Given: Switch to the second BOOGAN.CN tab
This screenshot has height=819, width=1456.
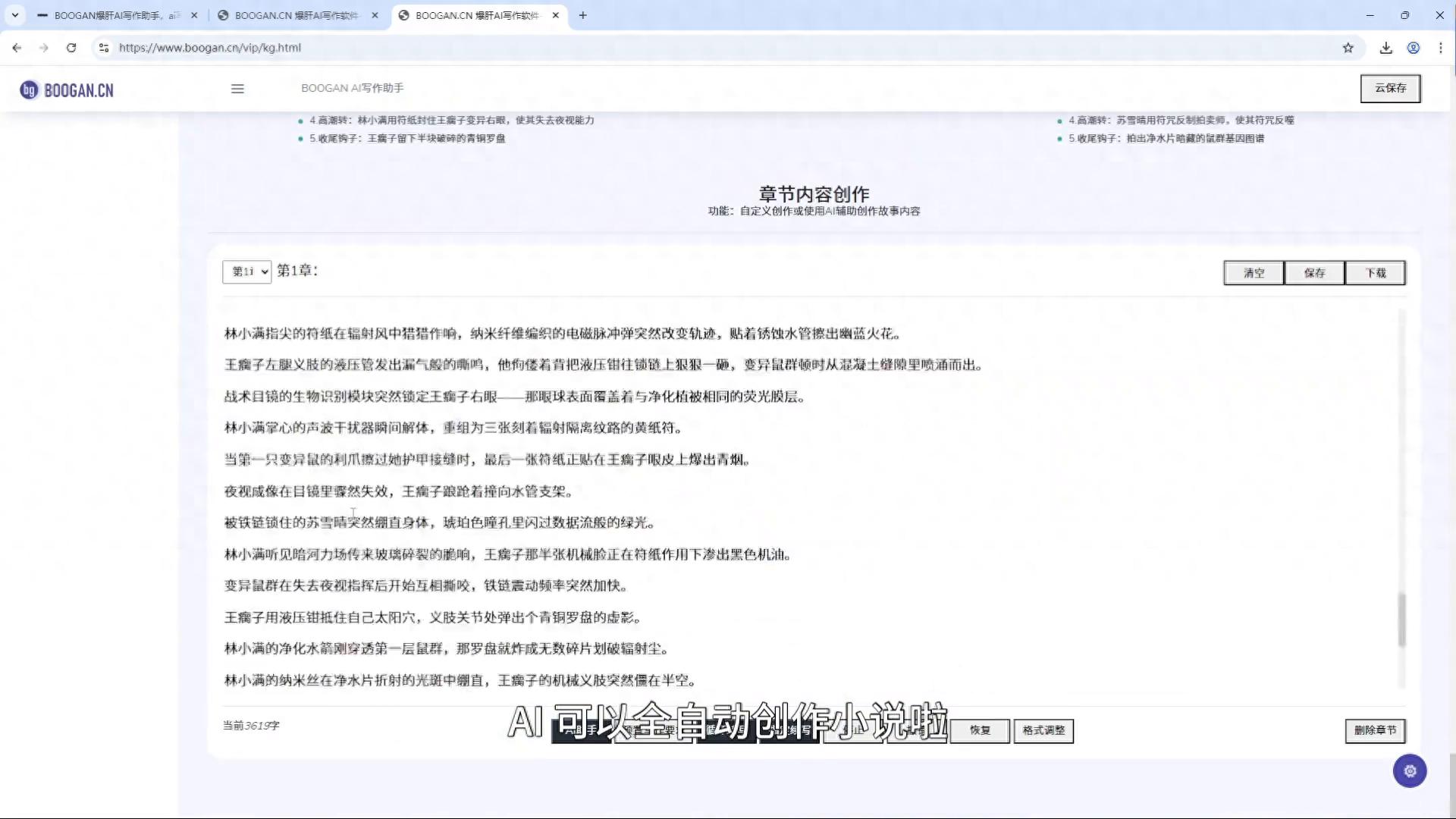Looking at the screenshot, I should [296, 15].
